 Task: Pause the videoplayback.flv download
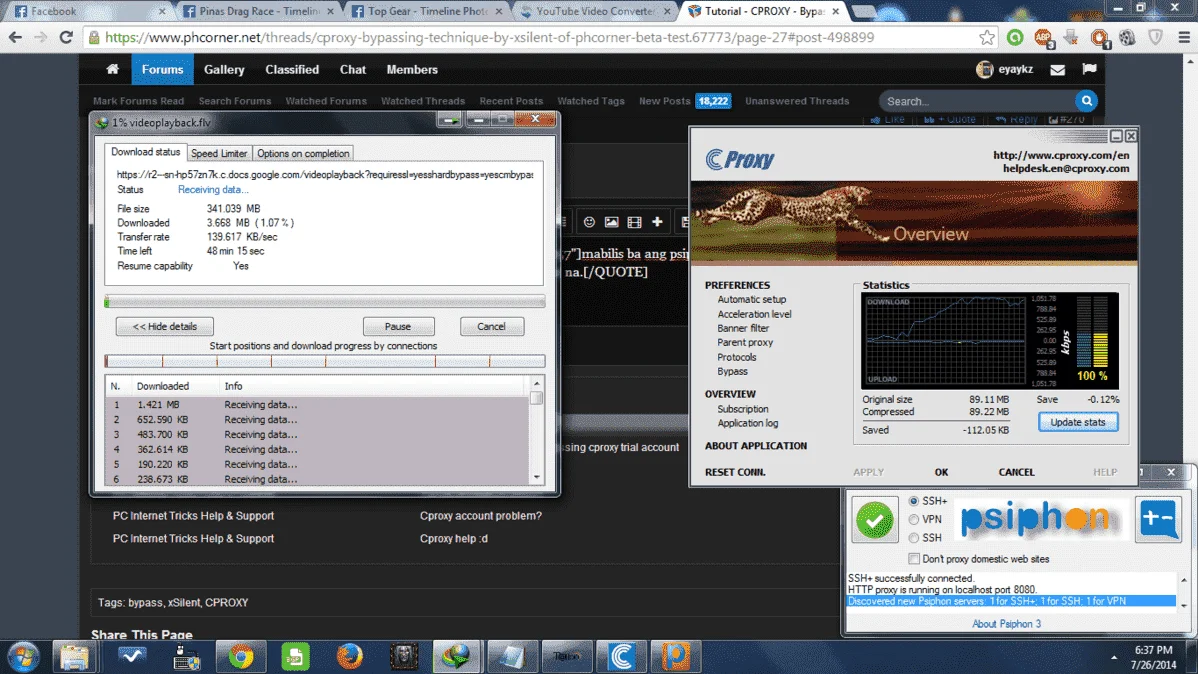point(398,326)
